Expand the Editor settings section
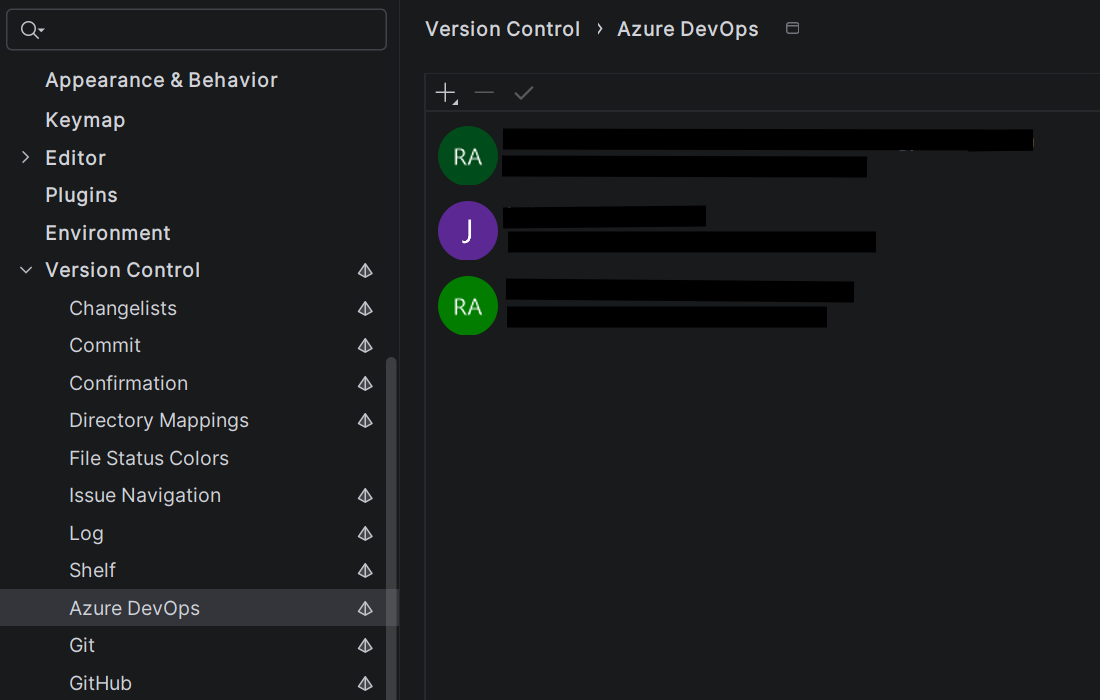The width and height of the screenshot is (1100, 700). coord(26,158)
